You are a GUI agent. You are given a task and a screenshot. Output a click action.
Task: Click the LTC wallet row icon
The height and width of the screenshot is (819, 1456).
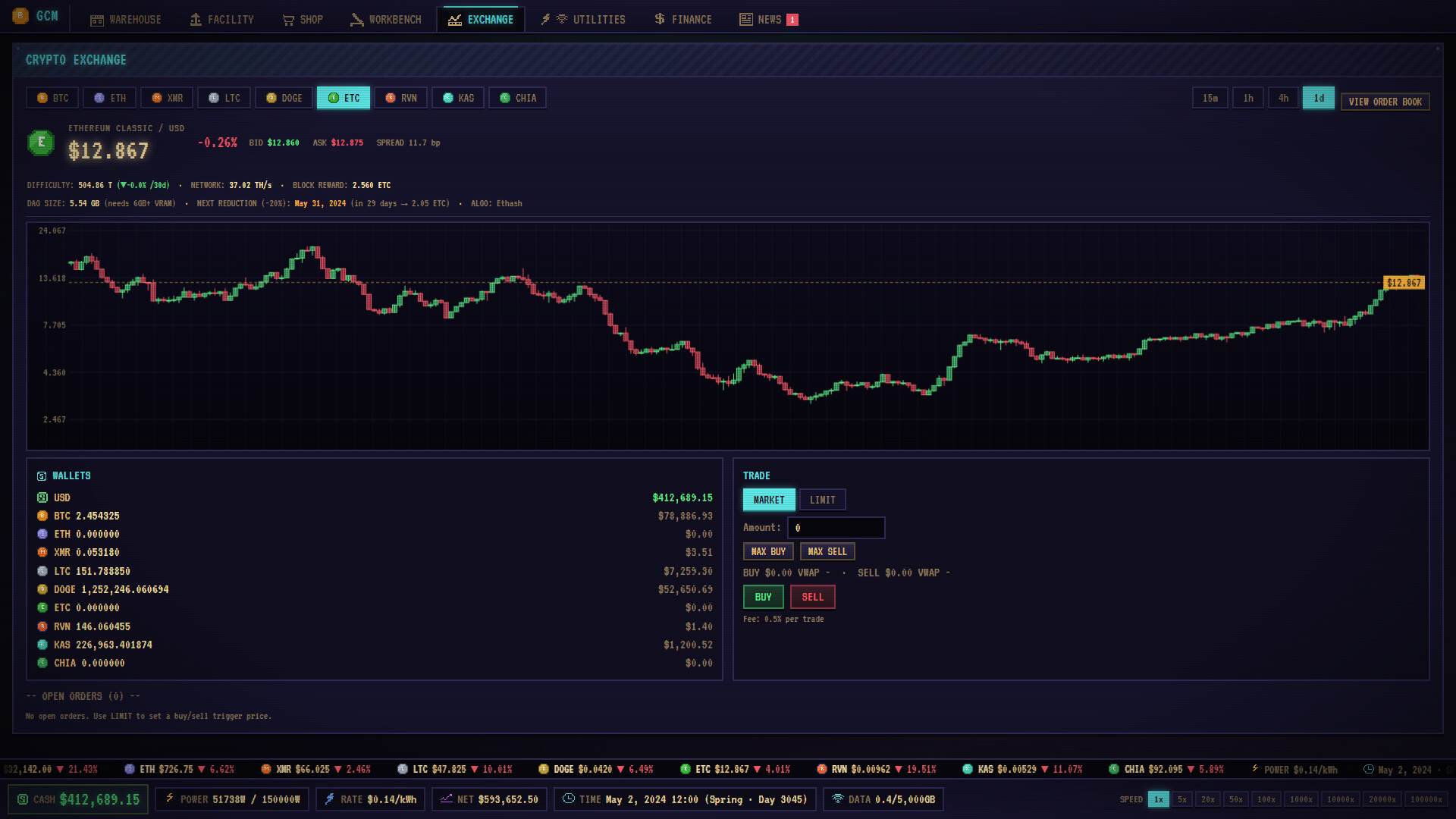[42, 571]
